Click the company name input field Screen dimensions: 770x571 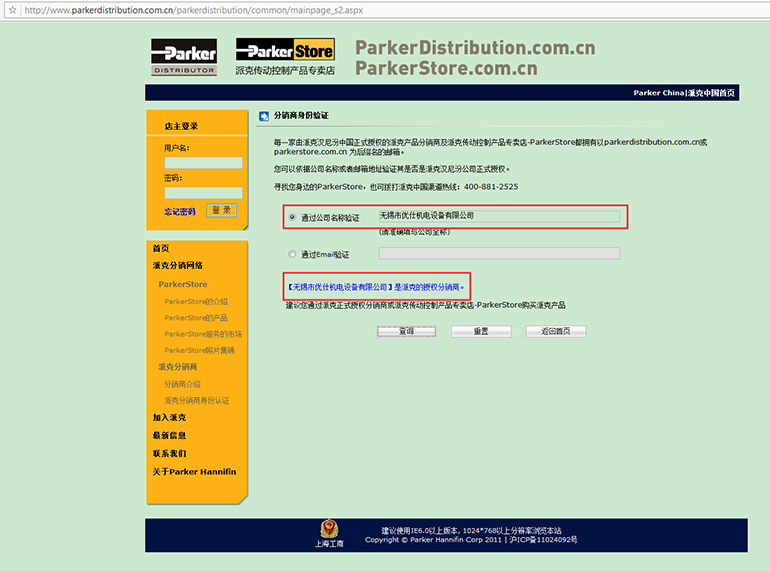[499, 216]
